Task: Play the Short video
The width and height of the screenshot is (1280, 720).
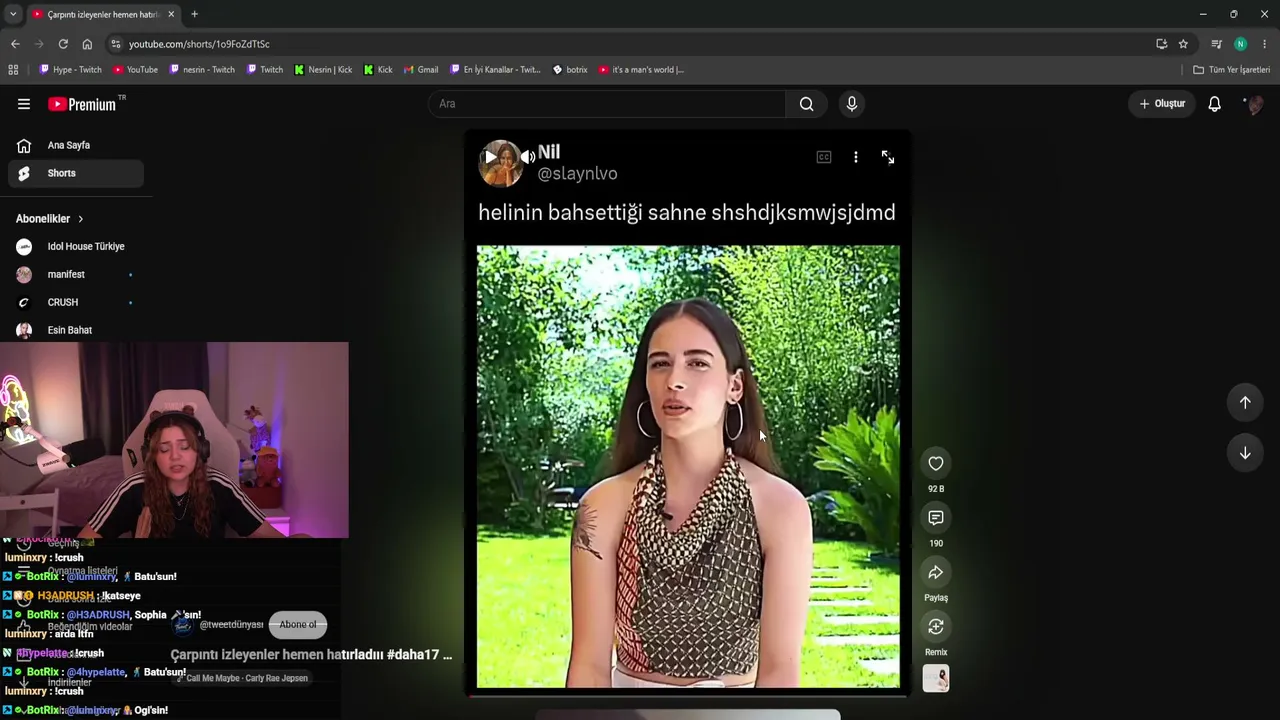Action: 490,157
